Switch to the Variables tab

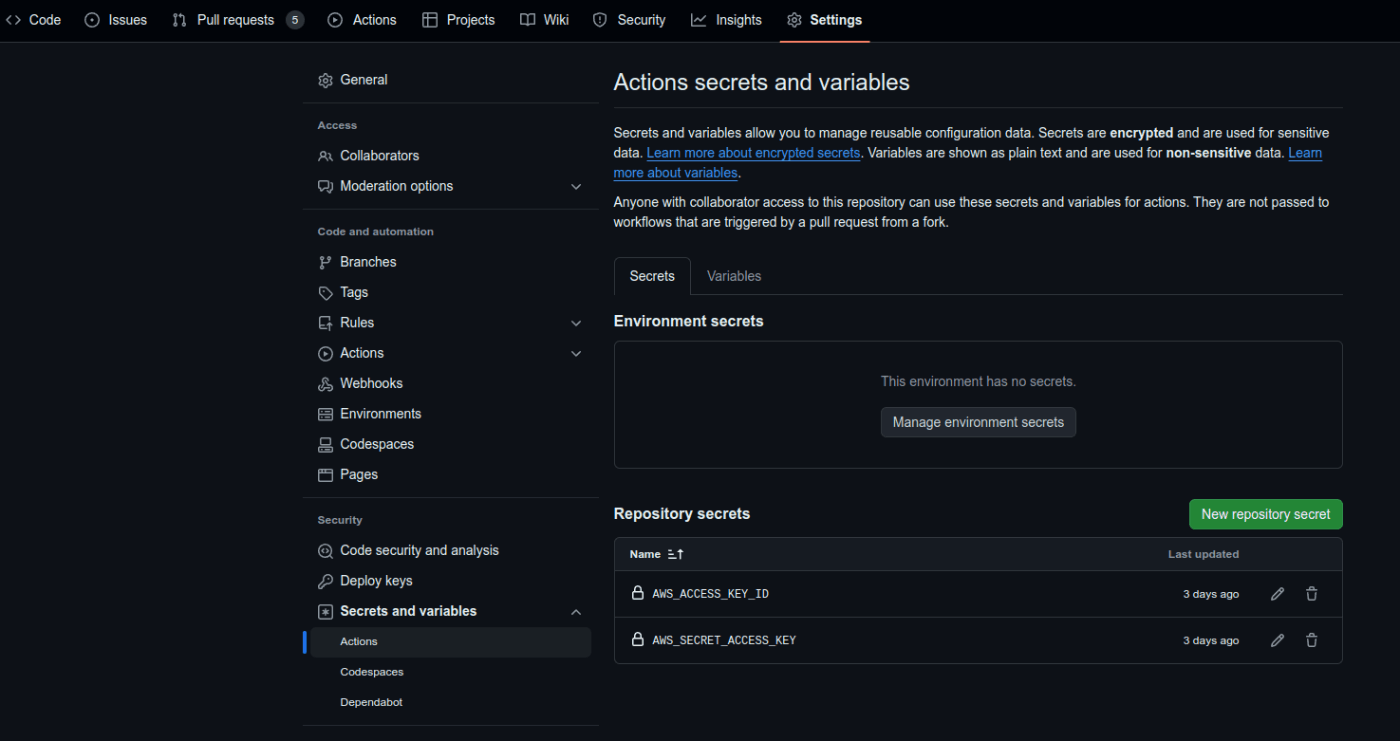(734, 276)
